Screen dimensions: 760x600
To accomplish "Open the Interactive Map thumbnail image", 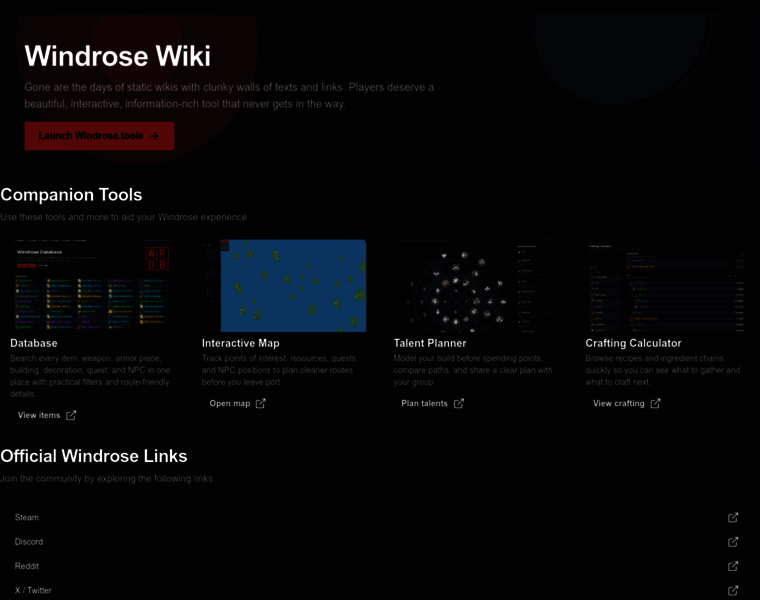I will click(x=284, y=285).
